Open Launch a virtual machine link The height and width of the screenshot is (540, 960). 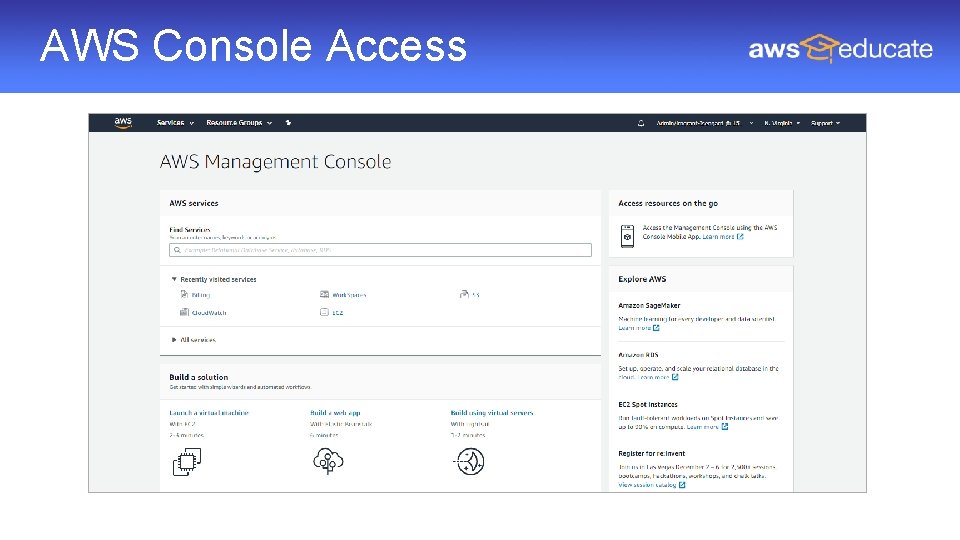(209, 413)
